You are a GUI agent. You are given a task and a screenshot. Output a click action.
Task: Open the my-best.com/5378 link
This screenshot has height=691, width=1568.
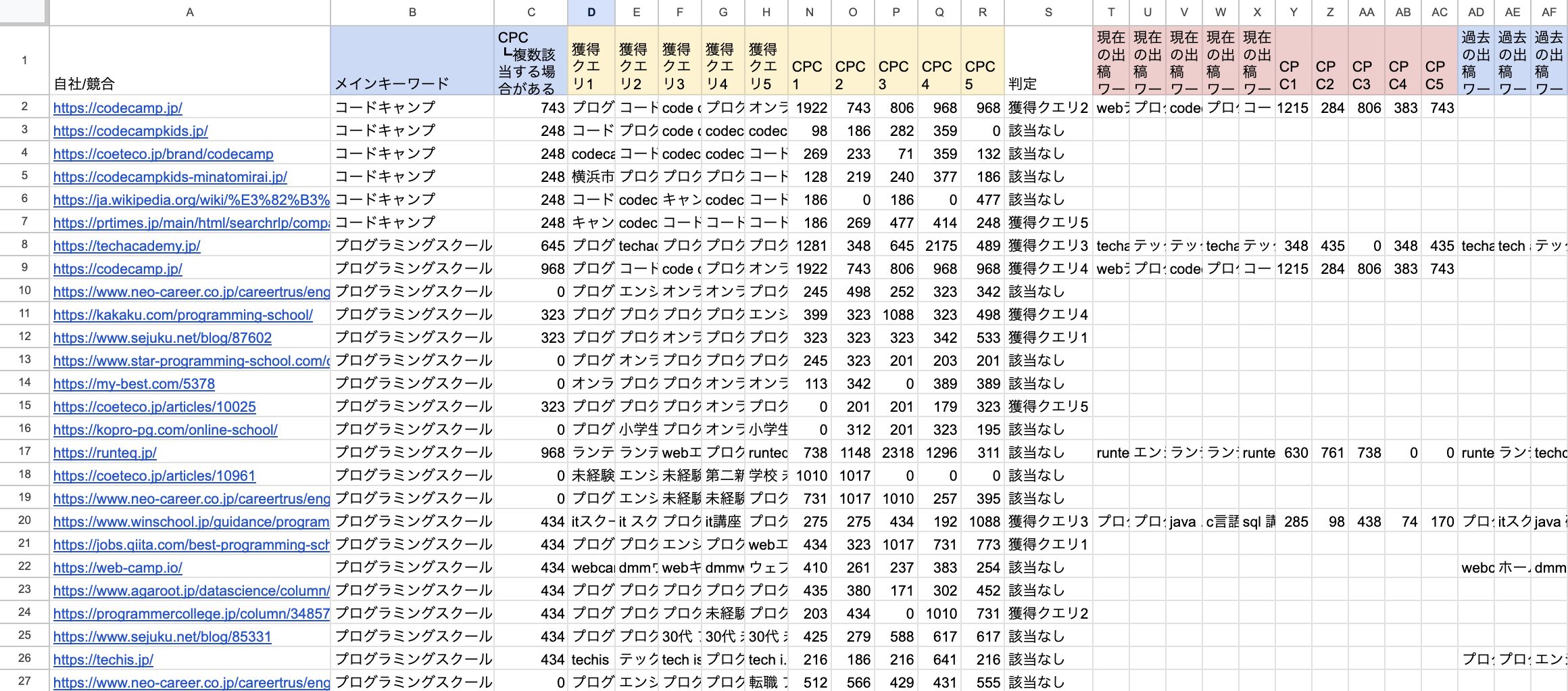tap(134, 383)
